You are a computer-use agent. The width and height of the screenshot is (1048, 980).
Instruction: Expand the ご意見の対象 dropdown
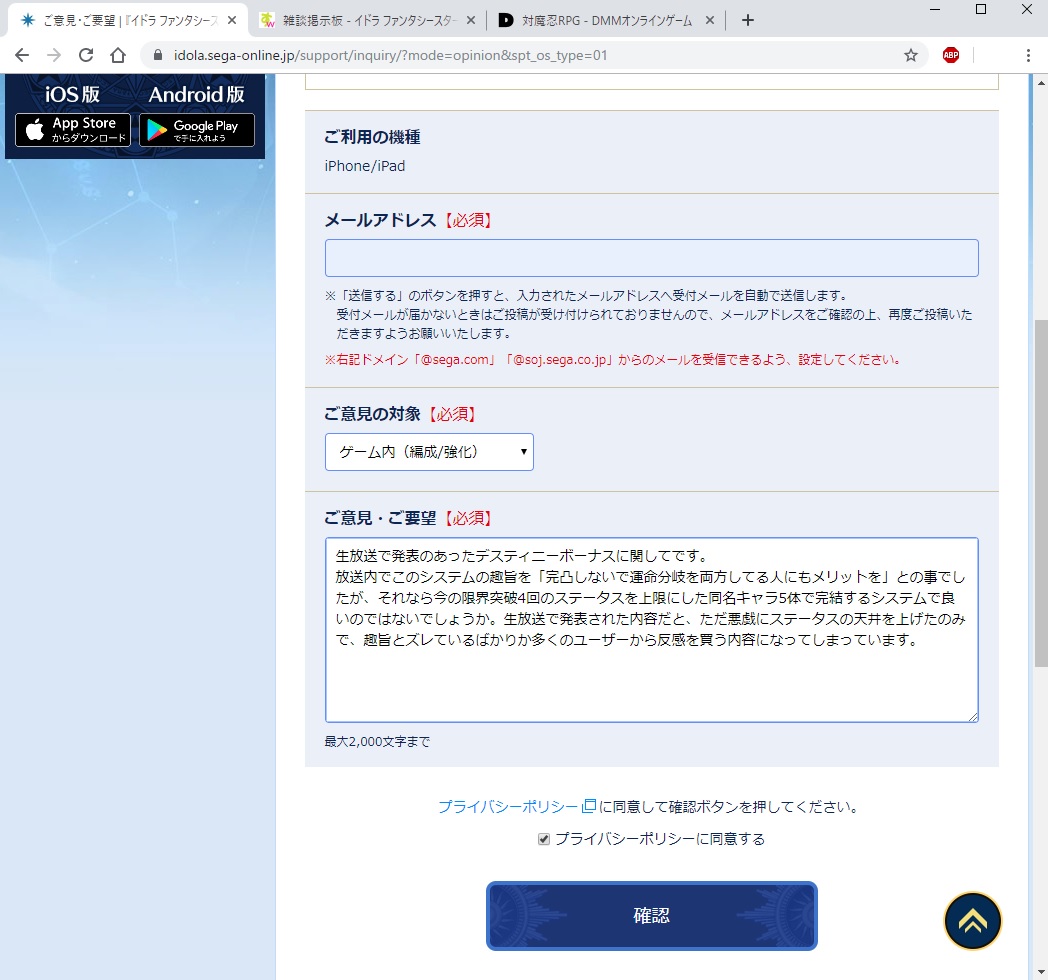pos(429,452)
